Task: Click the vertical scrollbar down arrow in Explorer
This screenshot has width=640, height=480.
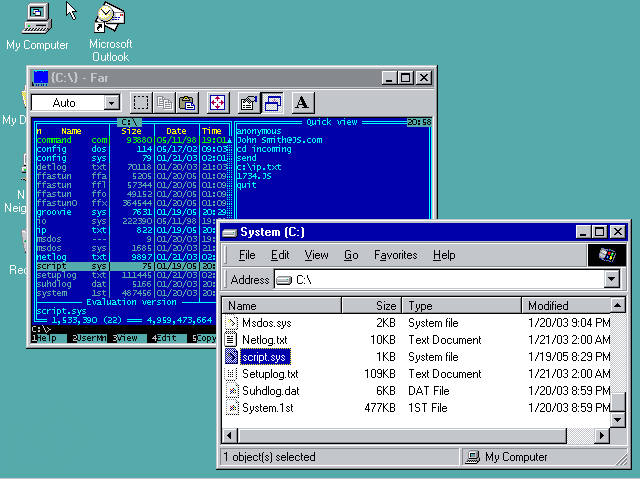Action: coord(618,420)
